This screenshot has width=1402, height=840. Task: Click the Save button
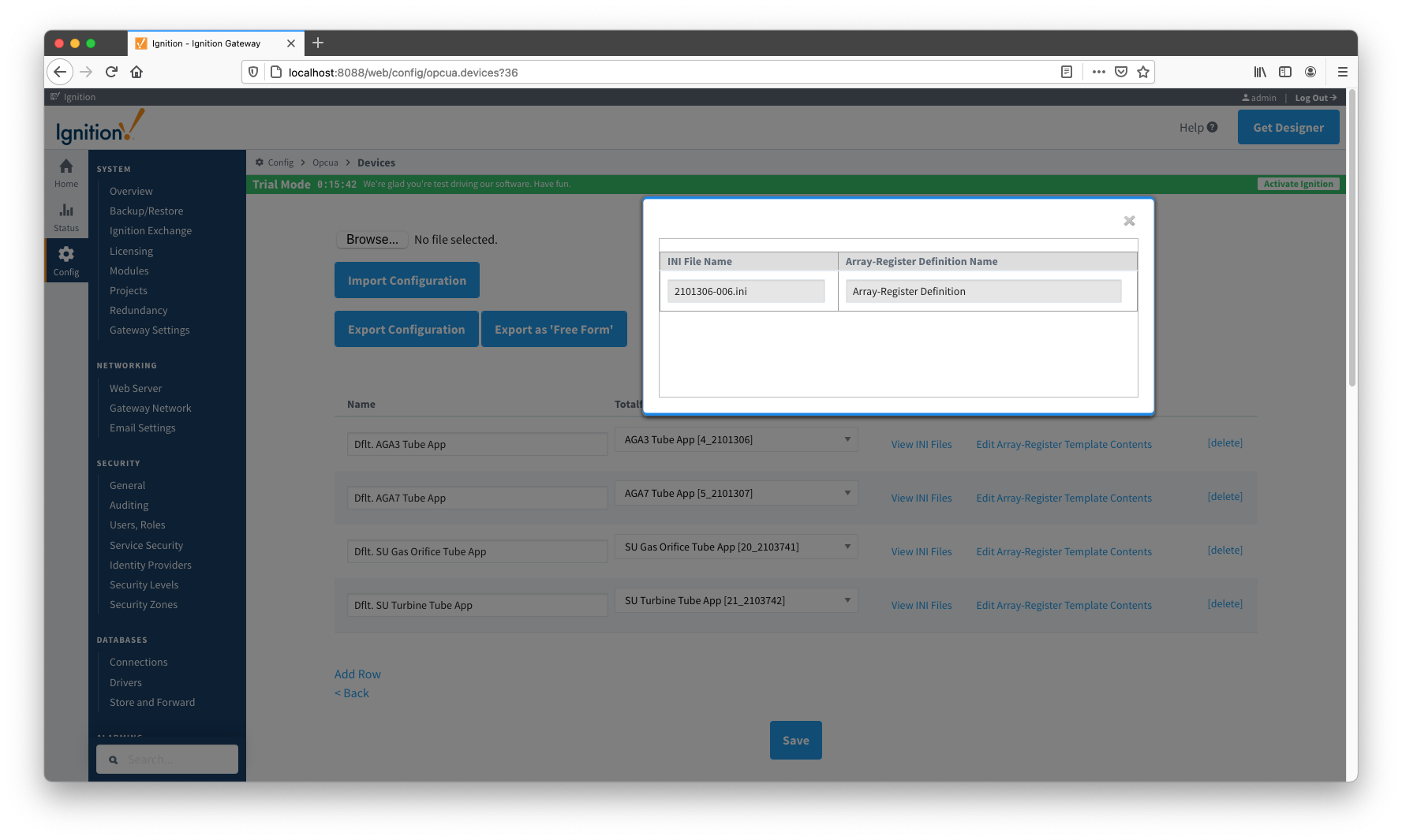pos(795,740)
